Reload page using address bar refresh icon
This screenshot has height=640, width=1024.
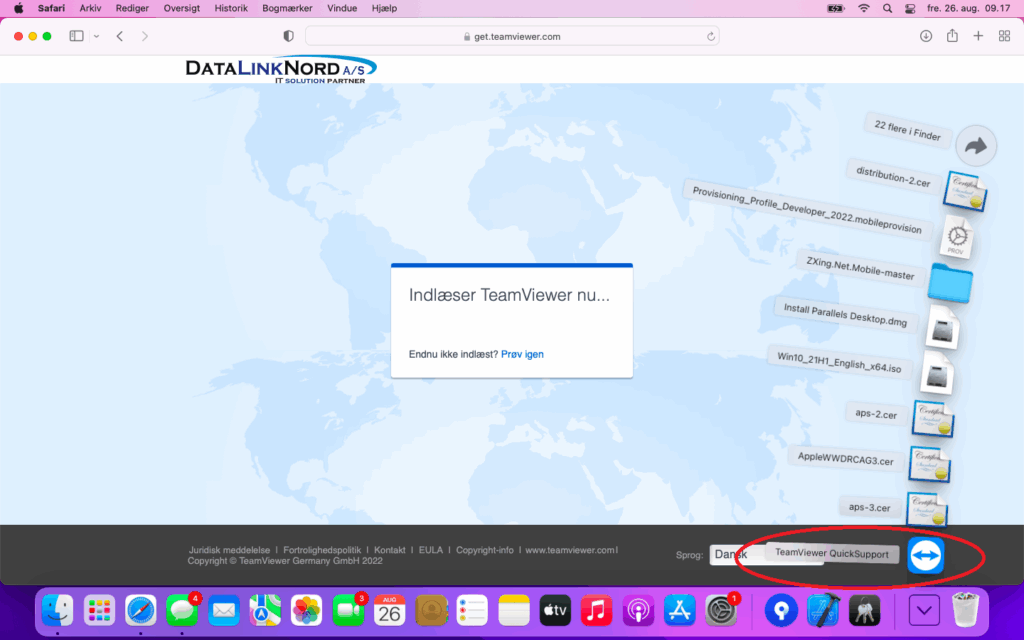point(711,36)
